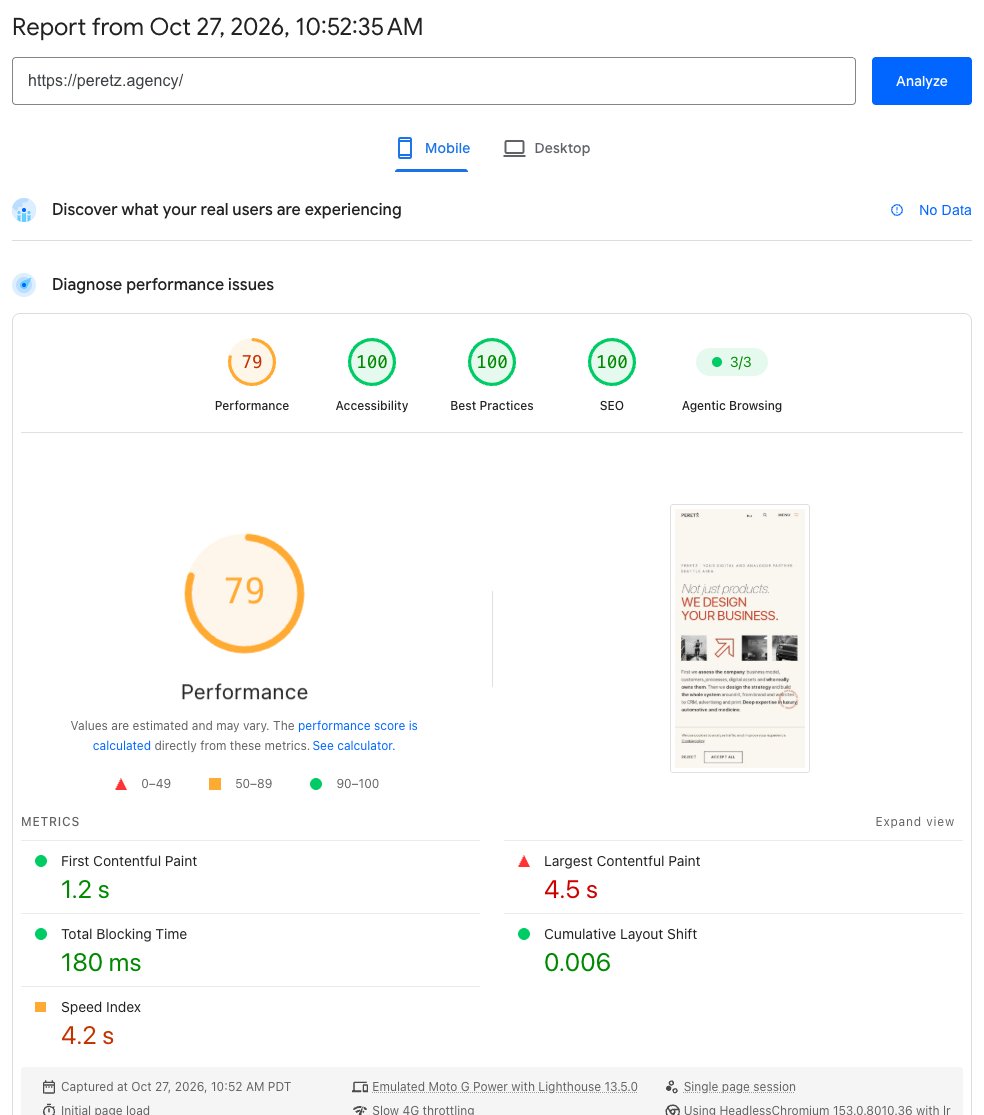Click the Total Blocking Time label

(x=124, y=934)
